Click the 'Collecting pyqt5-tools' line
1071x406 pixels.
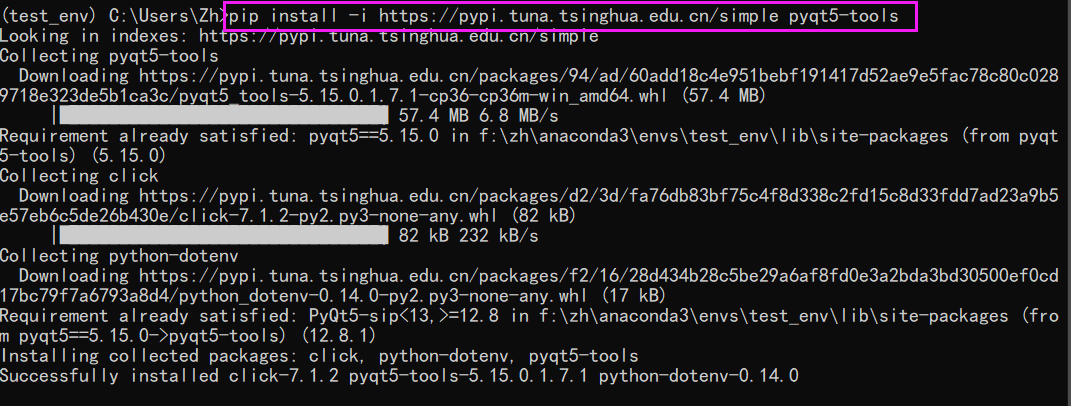coord(109,56)
